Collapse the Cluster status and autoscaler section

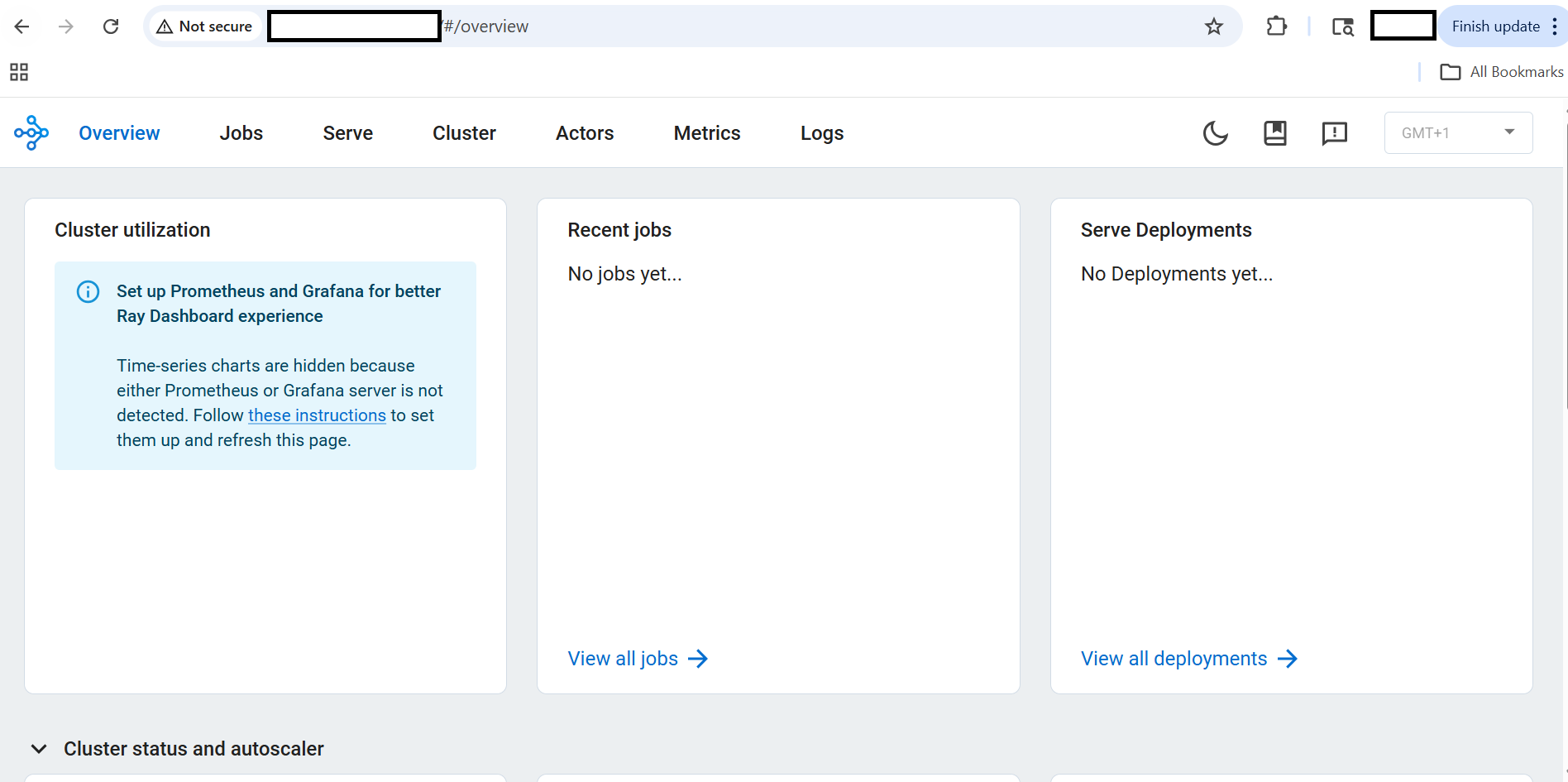pyautogui.click(x=39, y=748)
